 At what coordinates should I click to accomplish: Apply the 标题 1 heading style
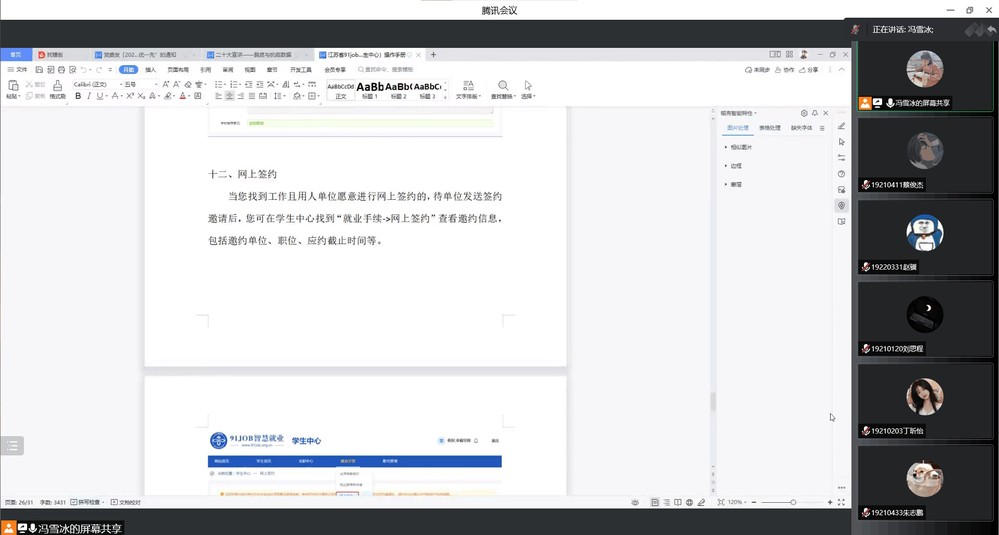[x=370, y=90]
